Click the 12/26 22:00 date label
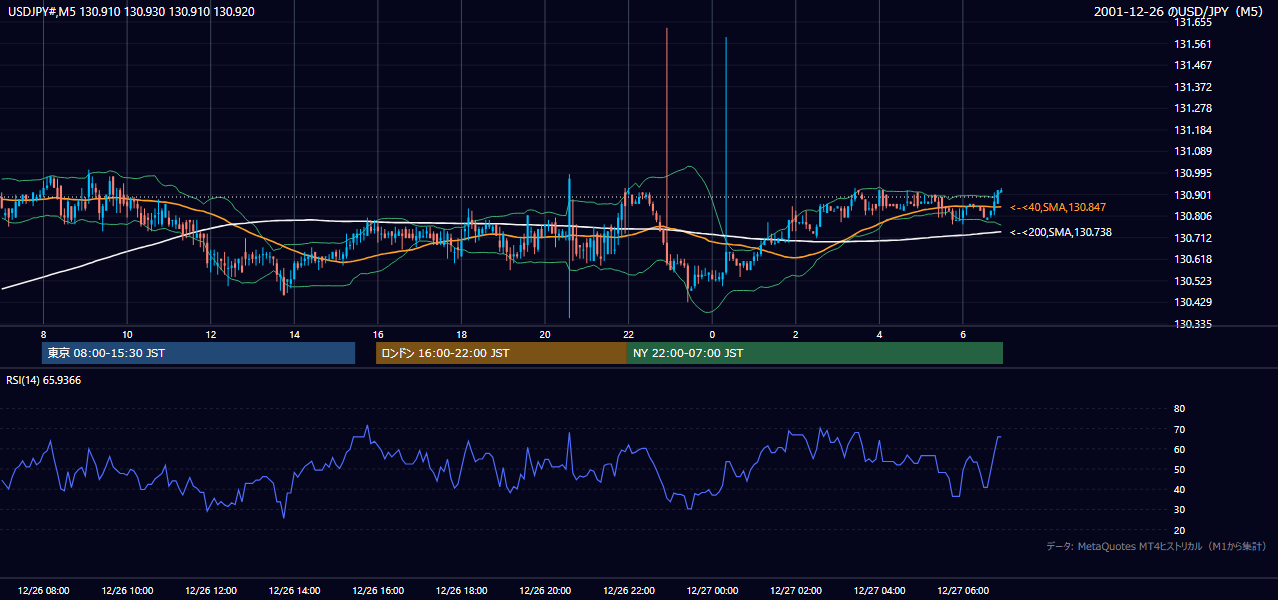This screenshot has width=1278, height=600. [628, 591]
